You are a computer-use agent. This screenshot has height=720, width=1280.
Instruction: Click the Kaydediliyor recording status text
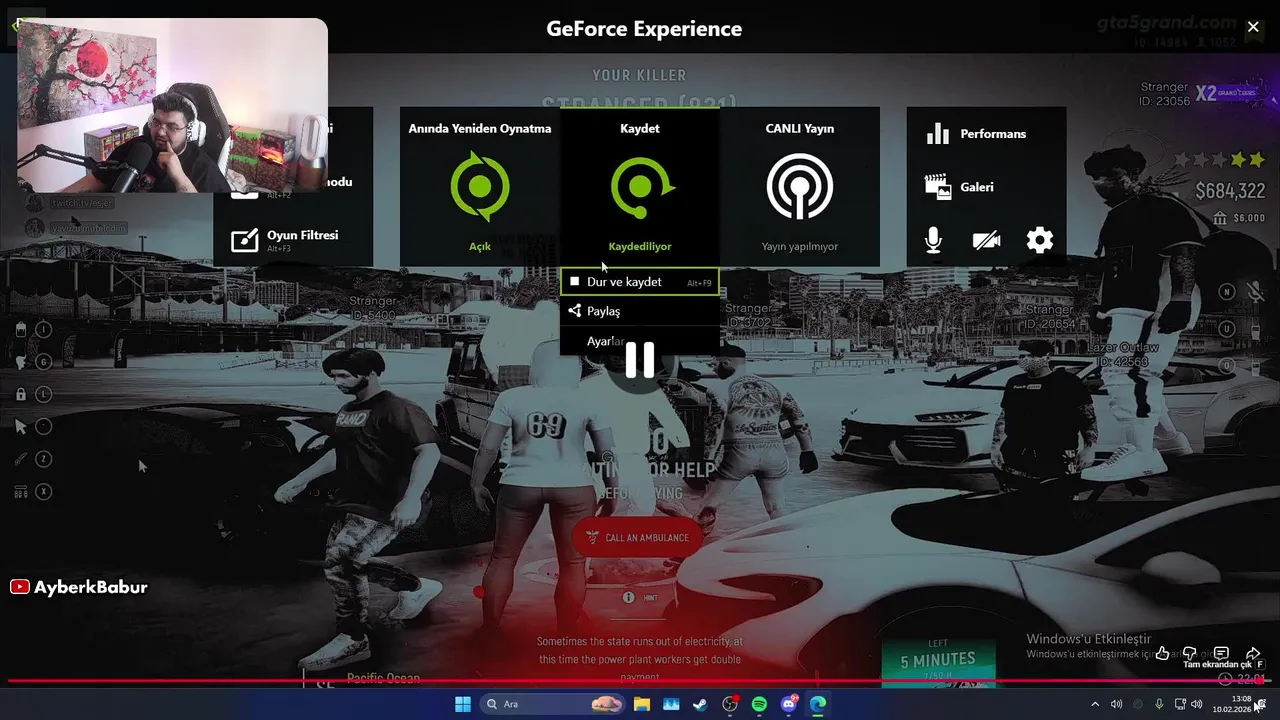[640, 246]
